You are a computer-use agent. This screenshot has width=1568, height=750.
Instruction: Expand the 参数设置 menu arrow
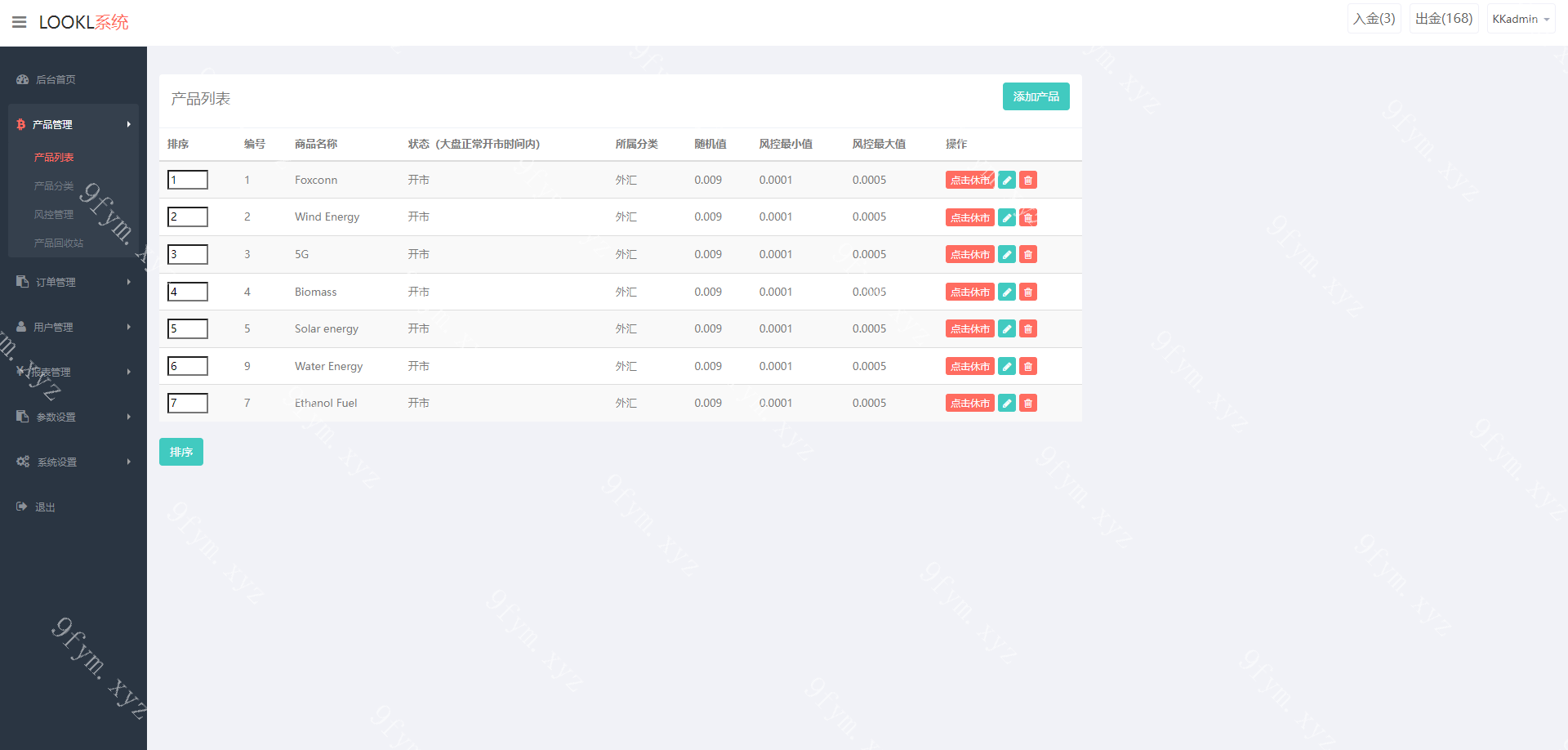[129, 417]
